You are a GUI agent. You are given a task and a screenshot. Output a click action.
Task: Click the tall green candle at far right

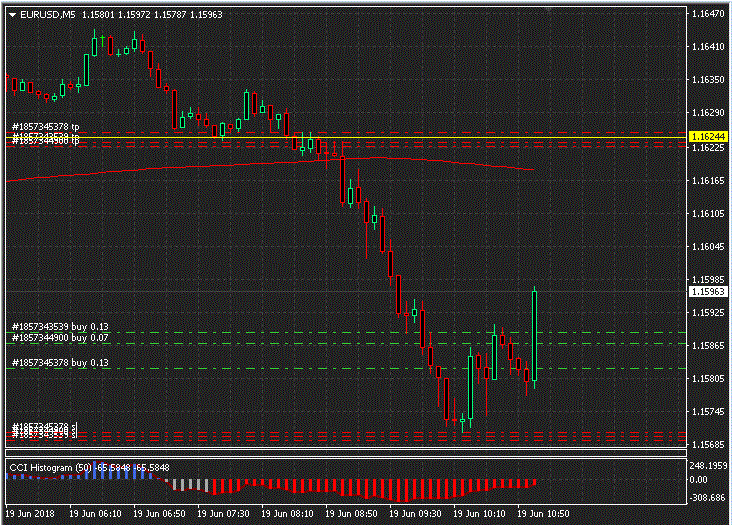click(535, 335)
